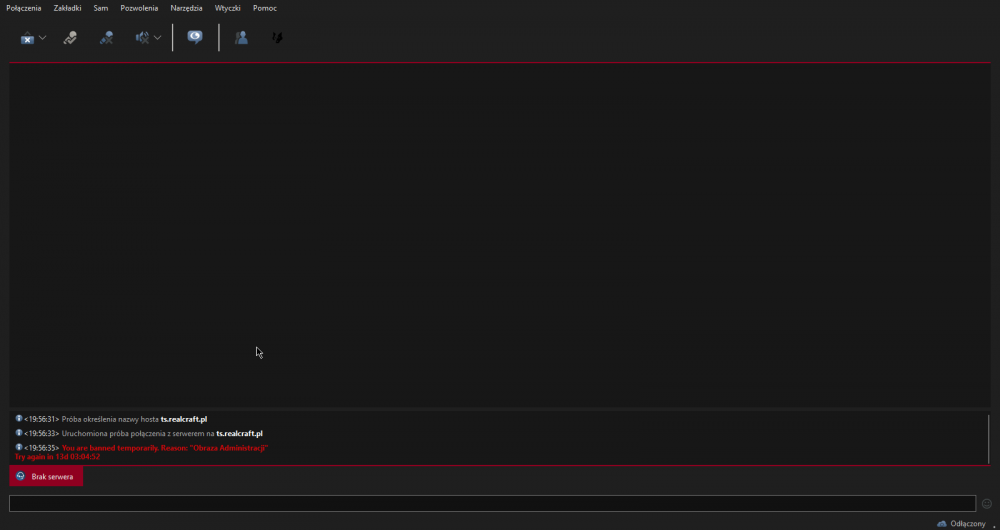Viewport: 1000px width, 530px height.
Task: Open the Pozwolenia menu
Action: [139, 8]
